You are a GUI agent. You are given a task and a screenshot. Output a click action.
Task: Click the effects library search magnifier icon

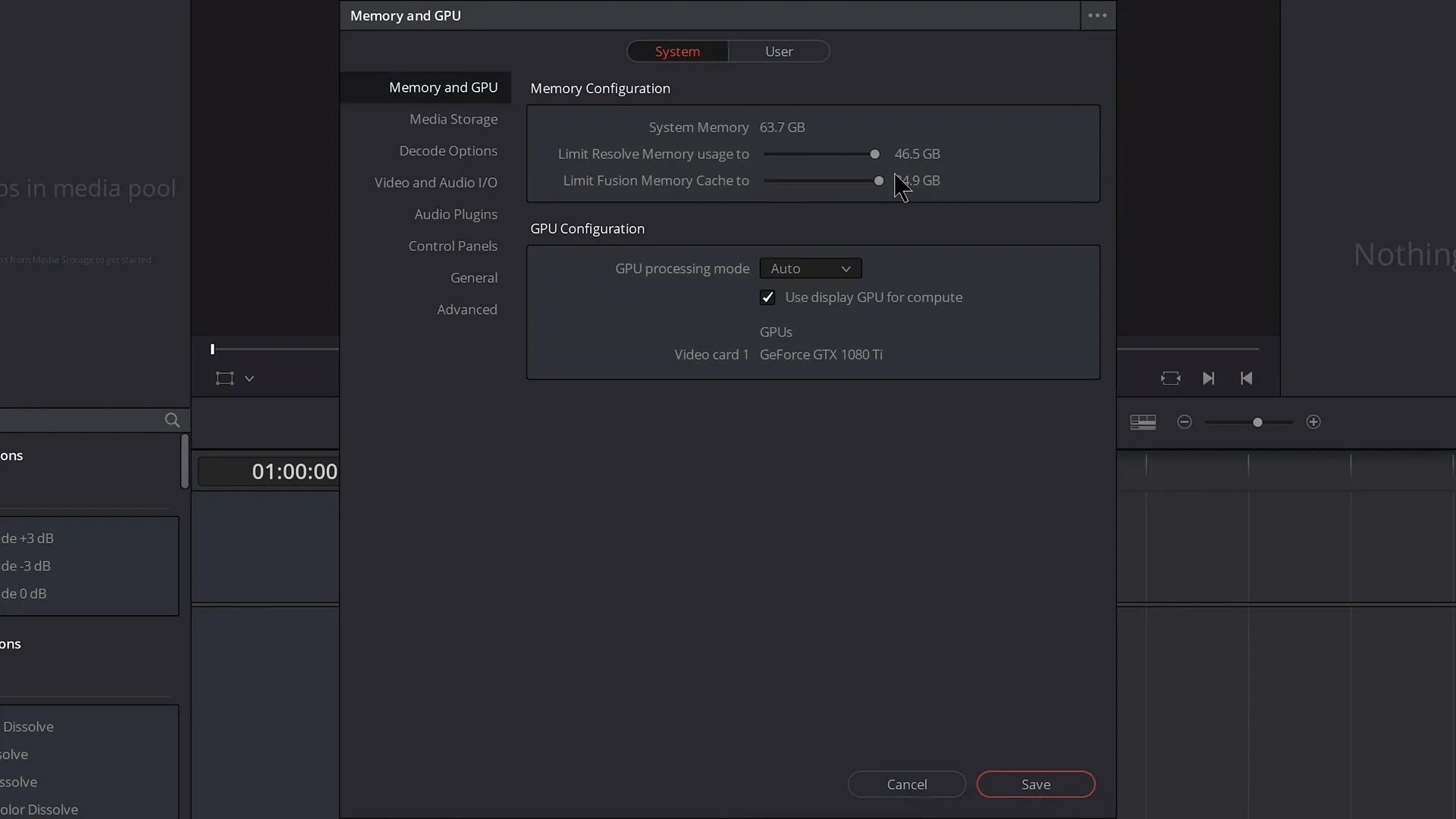coord(172,420)
